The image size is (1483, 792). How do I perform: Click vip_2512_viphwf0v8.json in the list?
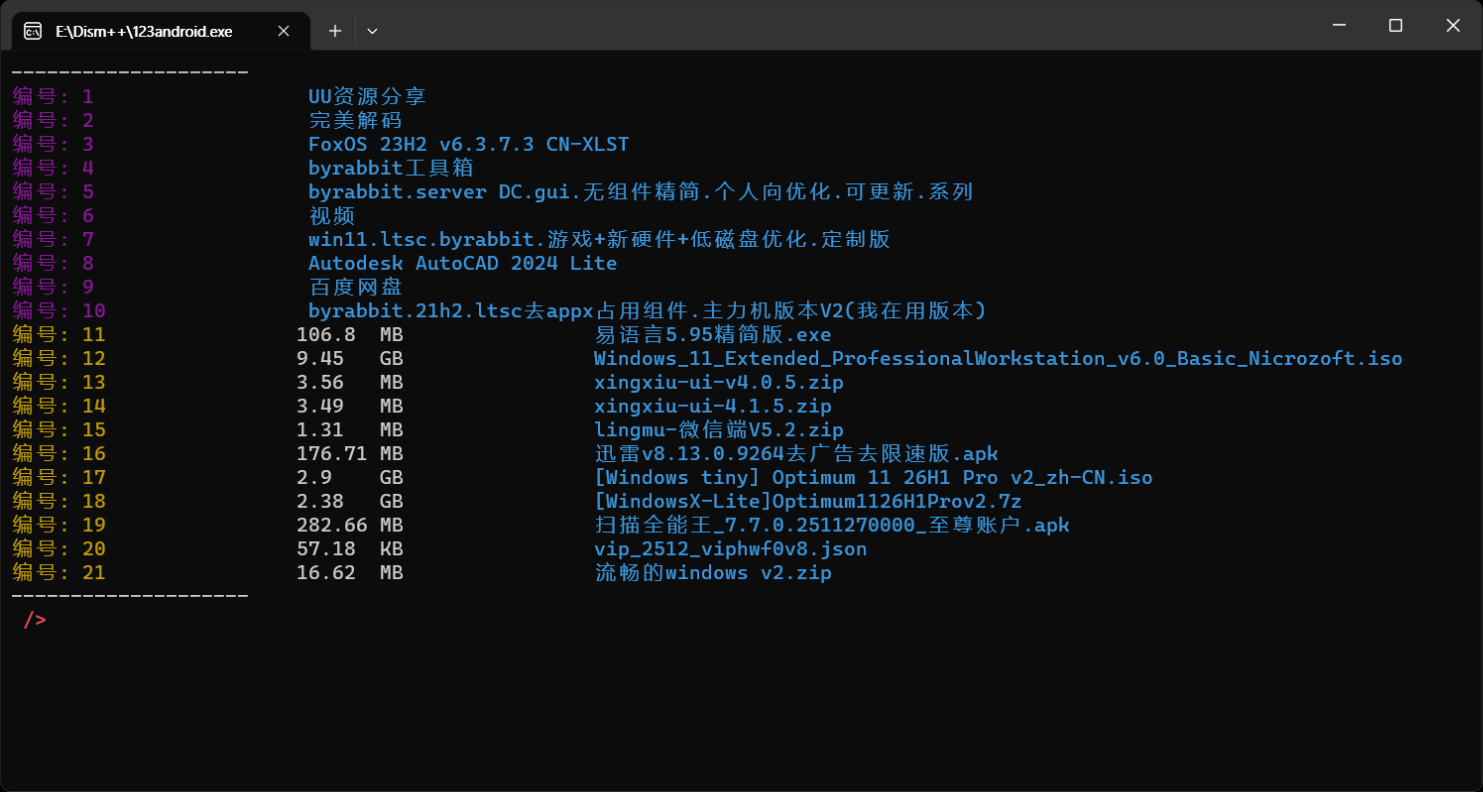[729, 549]
